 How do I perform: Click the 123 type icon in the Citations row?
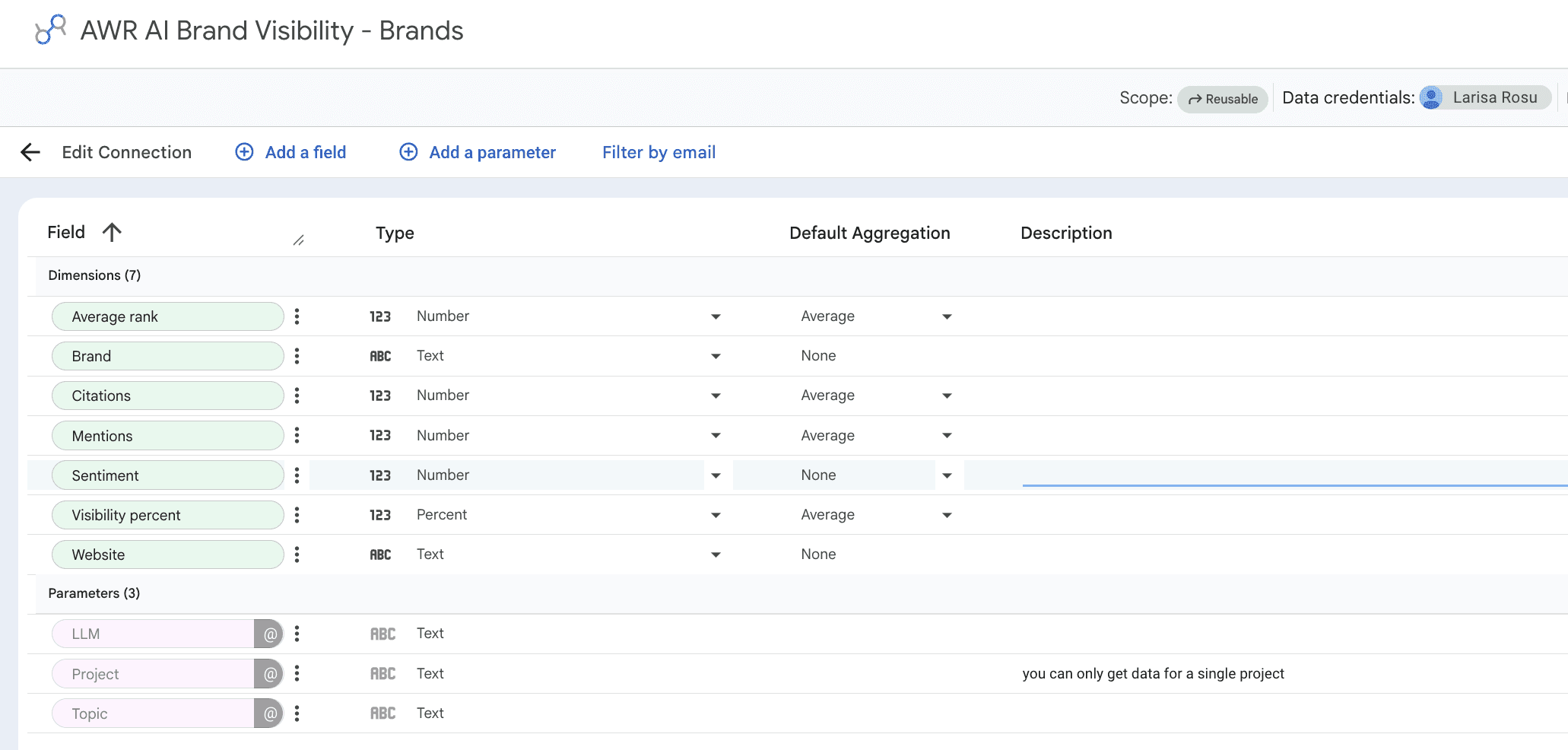click(x=380, y=396)
